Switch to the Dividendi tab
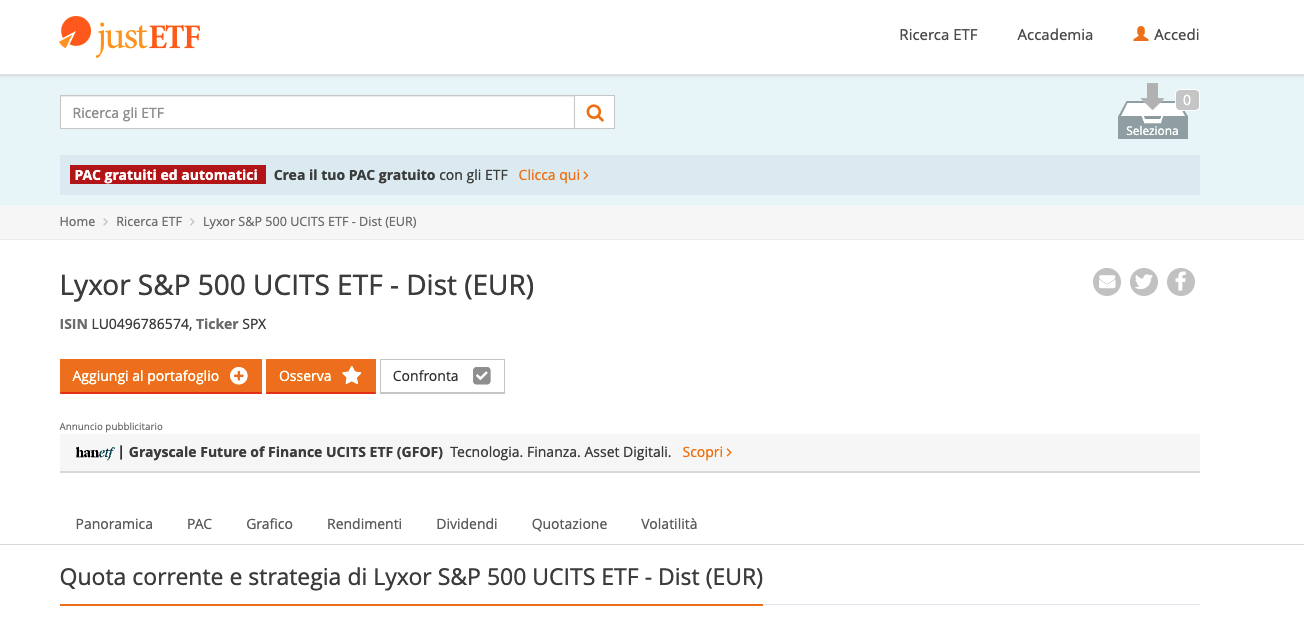The height and width of the screenshot is (624, 1304). pos(467,524)
